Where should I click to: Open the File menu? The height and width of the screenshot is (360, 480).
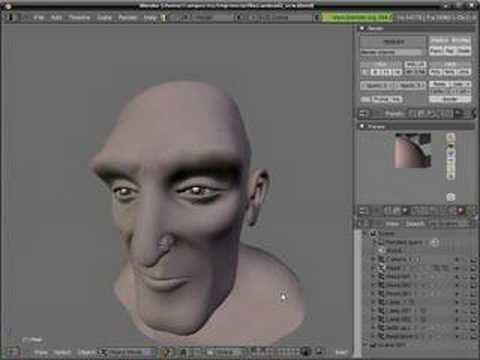pyautogui.click(x=39, y=17)
